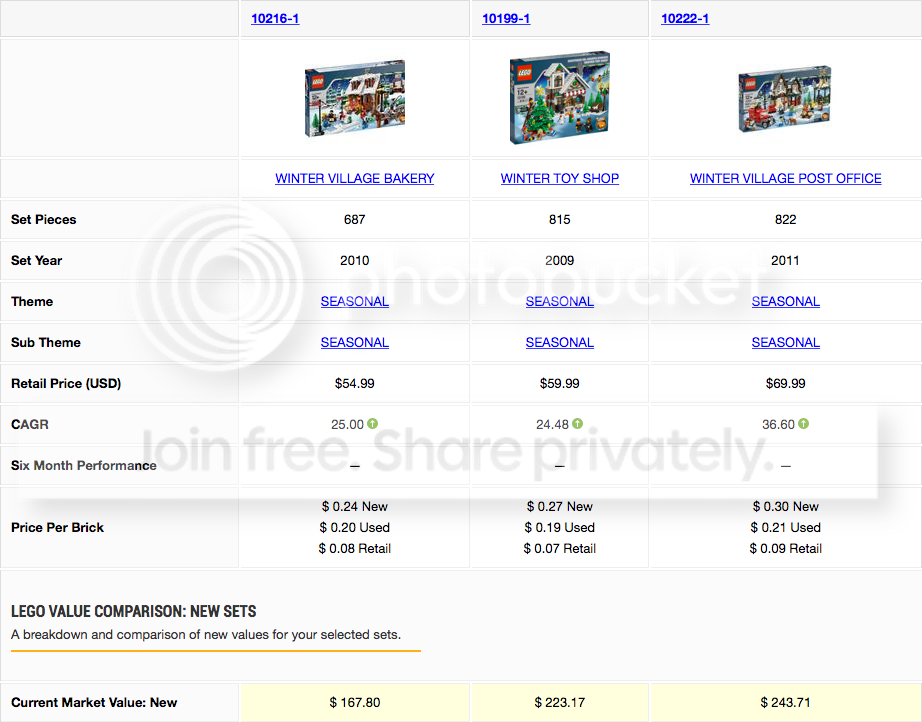The height and width of the screenshot is (722, 922).
Task: Select the market value $ 223.17
Action: coord(560,703)
